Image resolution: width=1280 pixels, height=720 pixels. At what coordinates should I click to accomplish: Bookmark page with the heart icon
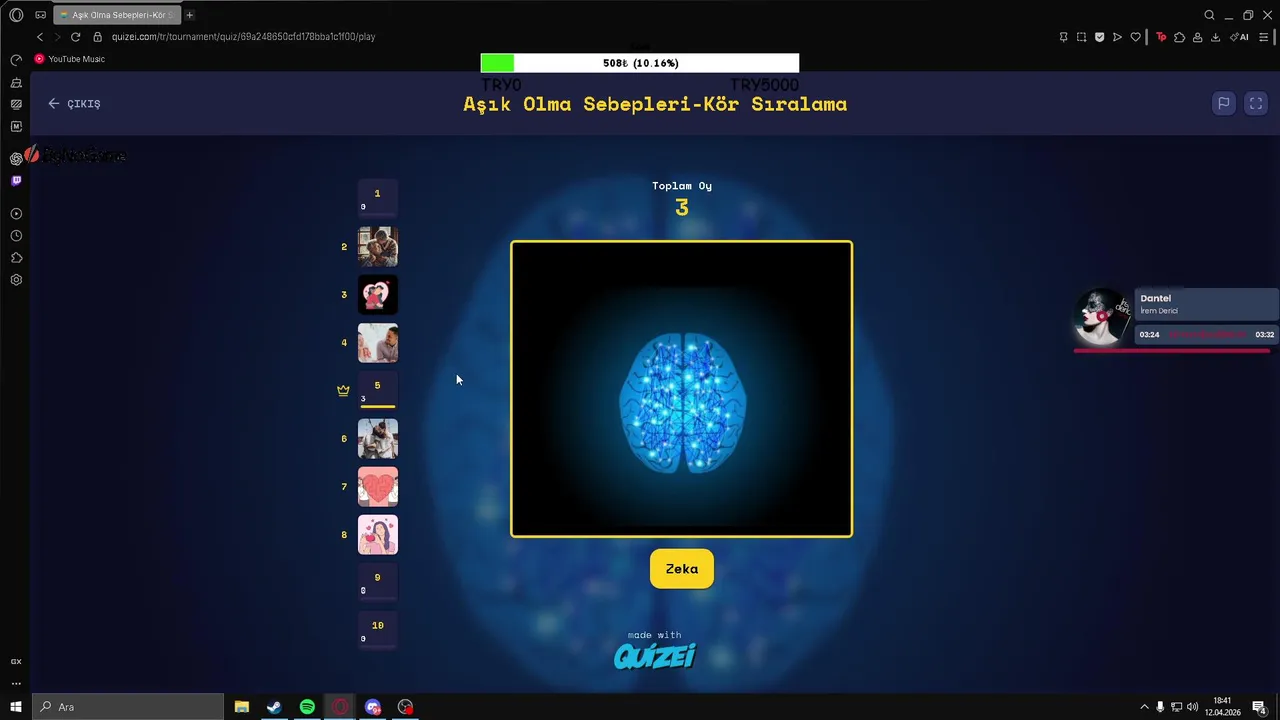pyautogui.click(x=1135, y=37)
